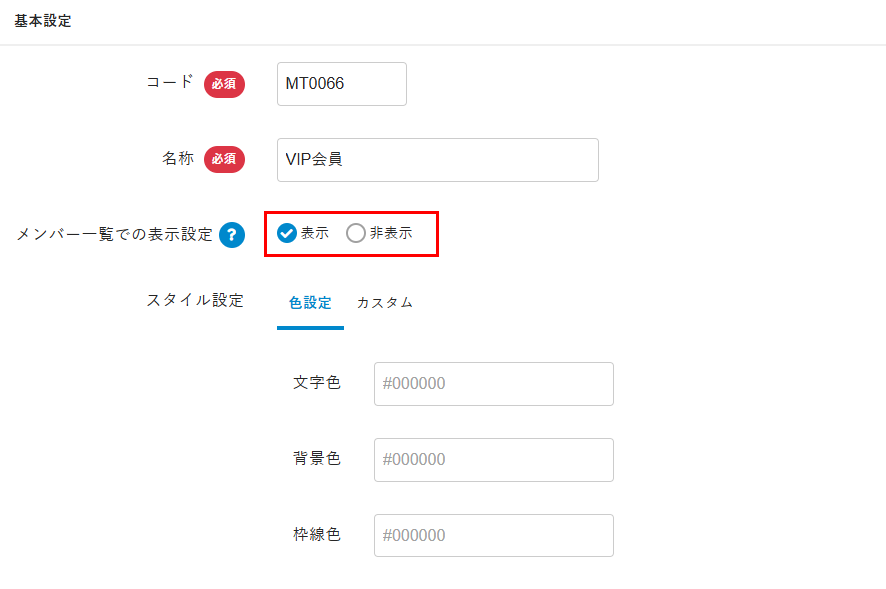The height and width of the screenshot is (589, 886).
Task: Click the 文字色 color code input
Action: (493, 384)
